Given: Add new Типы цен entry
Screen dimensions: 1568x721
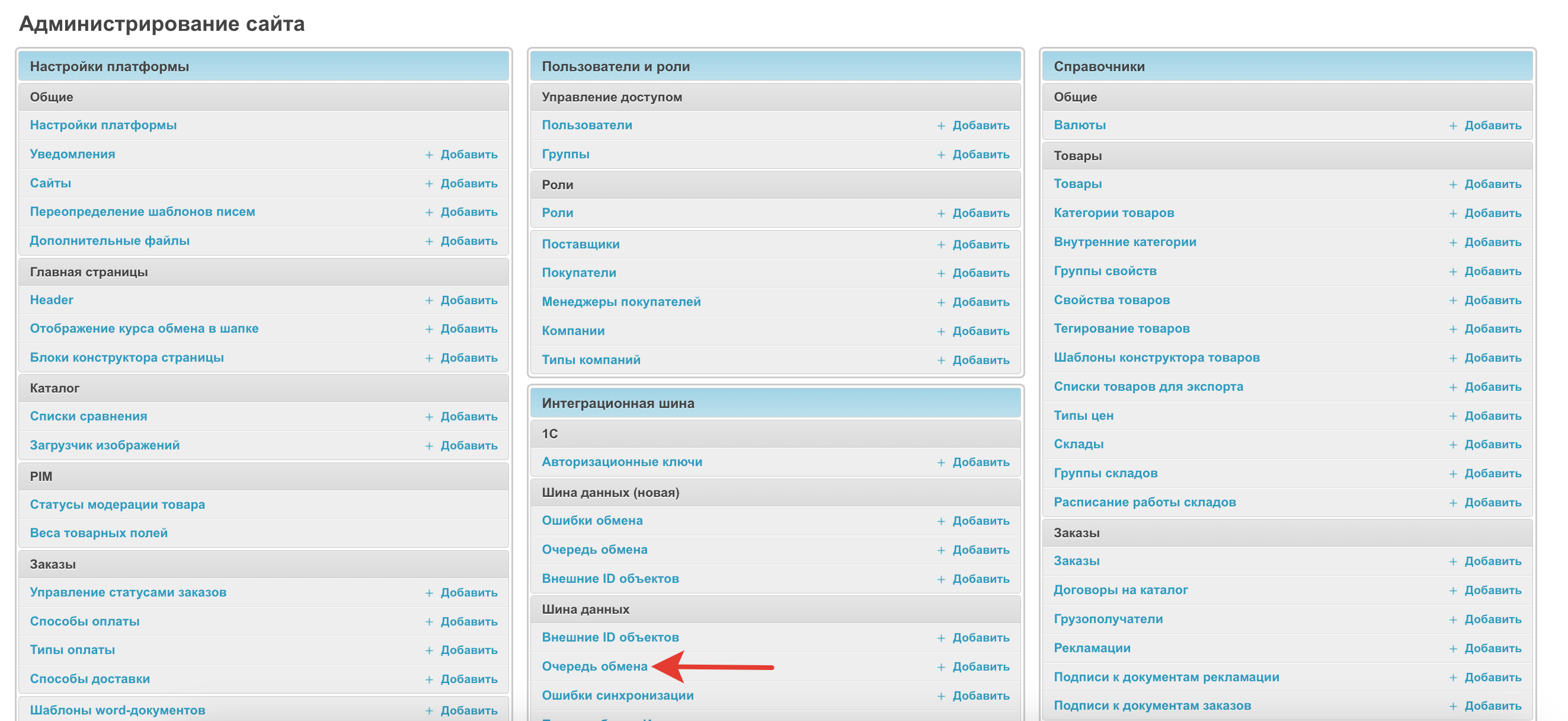Looking at the screenshot, I should pyautogui.click(x=1492, y=416).
